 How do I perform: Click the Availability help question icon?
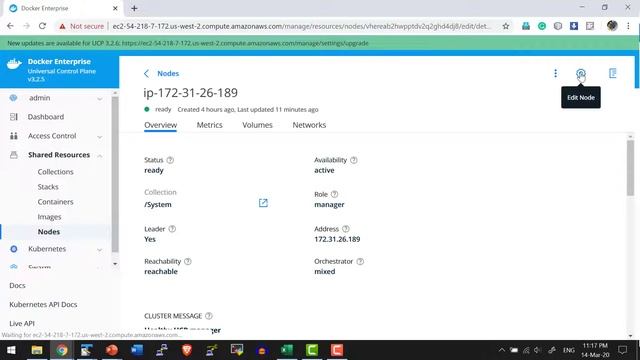(x=354, y=160)
